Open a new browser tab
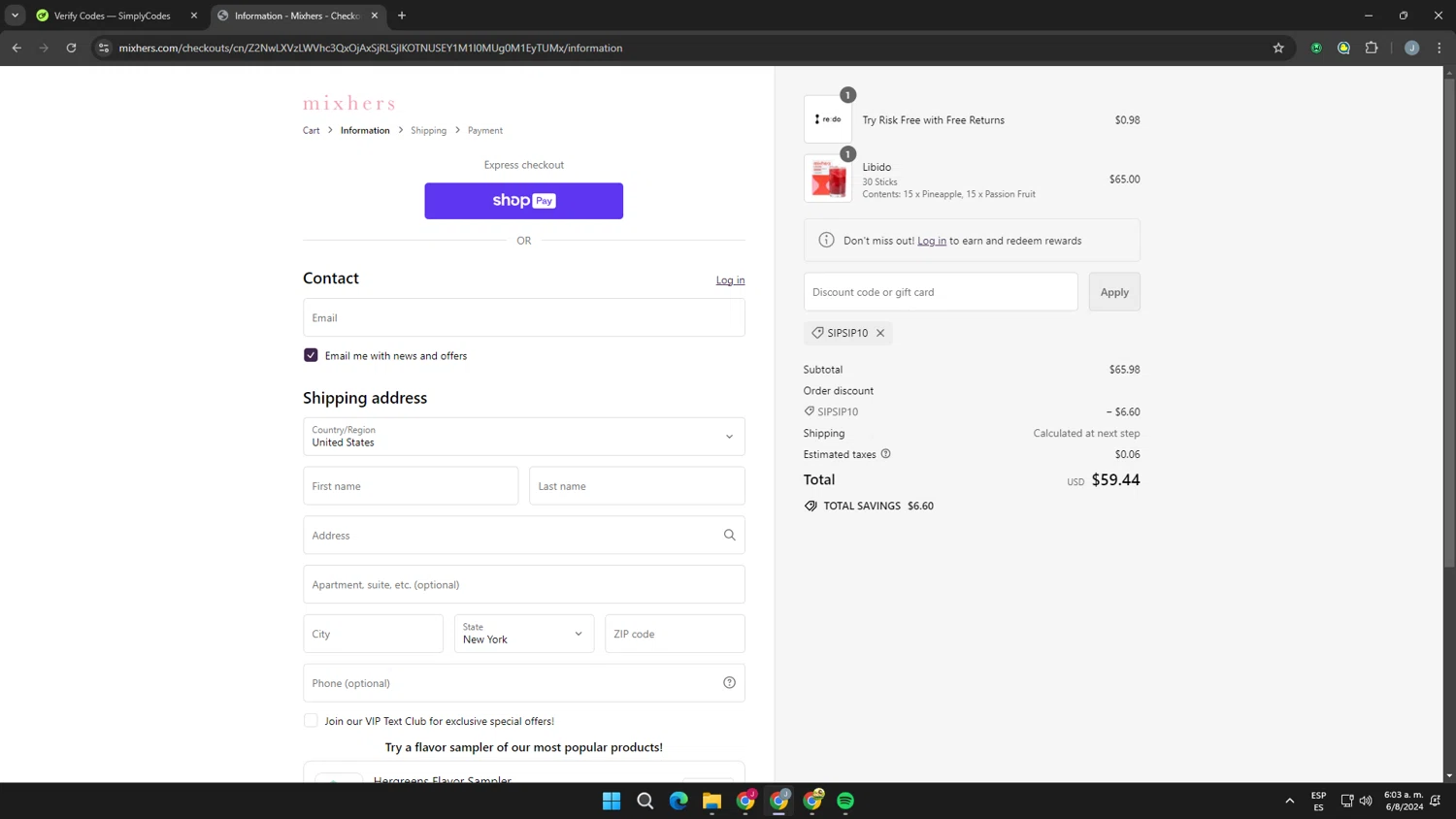 click(402, 16)
